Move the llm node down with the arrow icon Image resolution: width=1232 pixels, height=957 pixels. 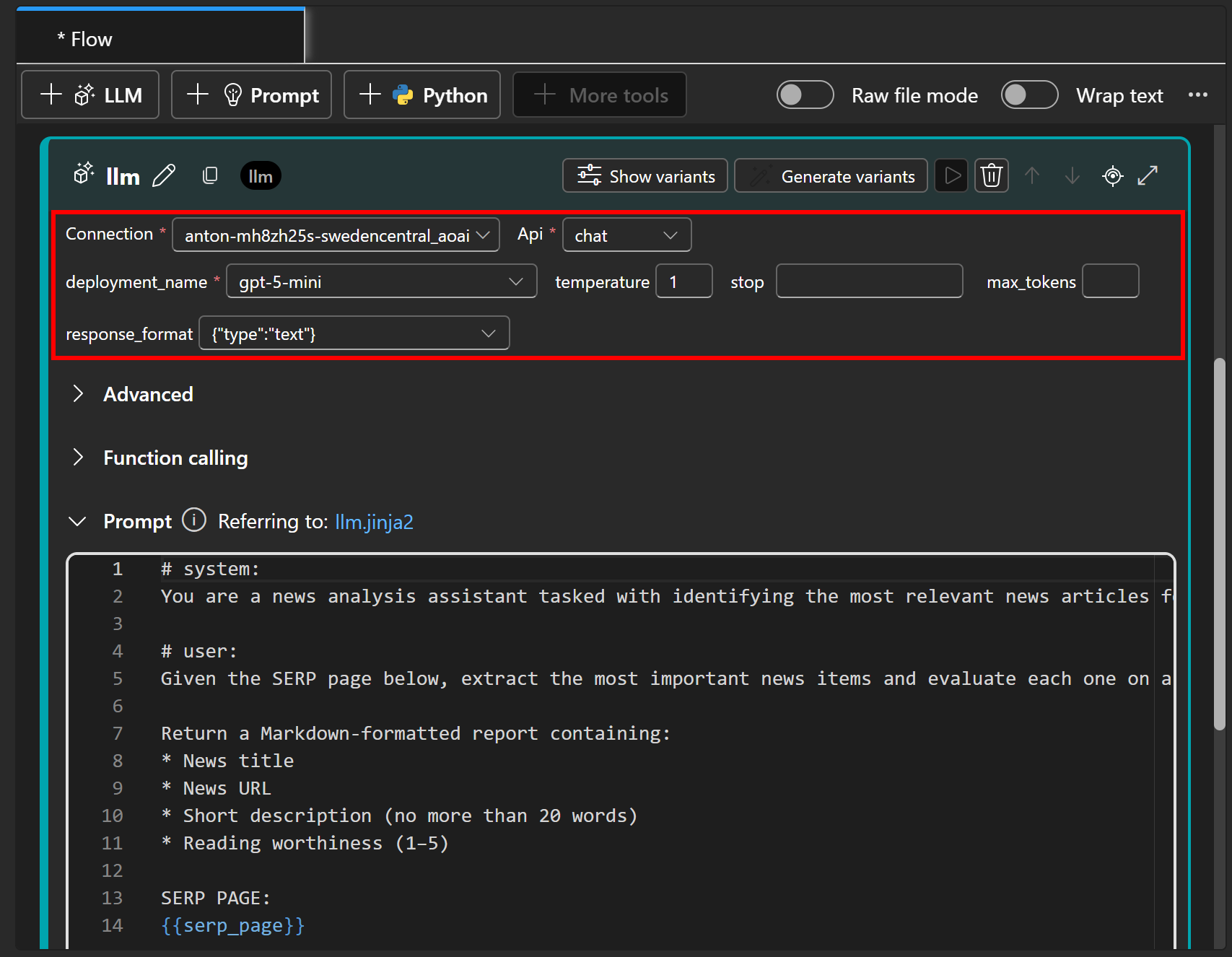[x=1072, y=175]
